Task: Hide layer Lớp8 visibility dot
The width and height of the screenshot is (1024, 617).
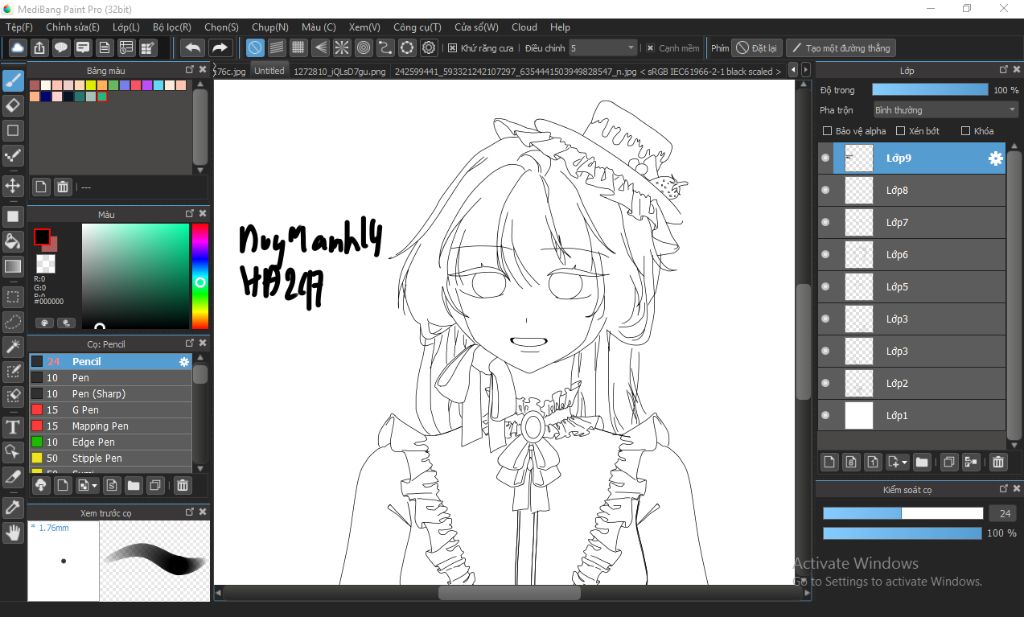Action: click(x=825, y=190)
